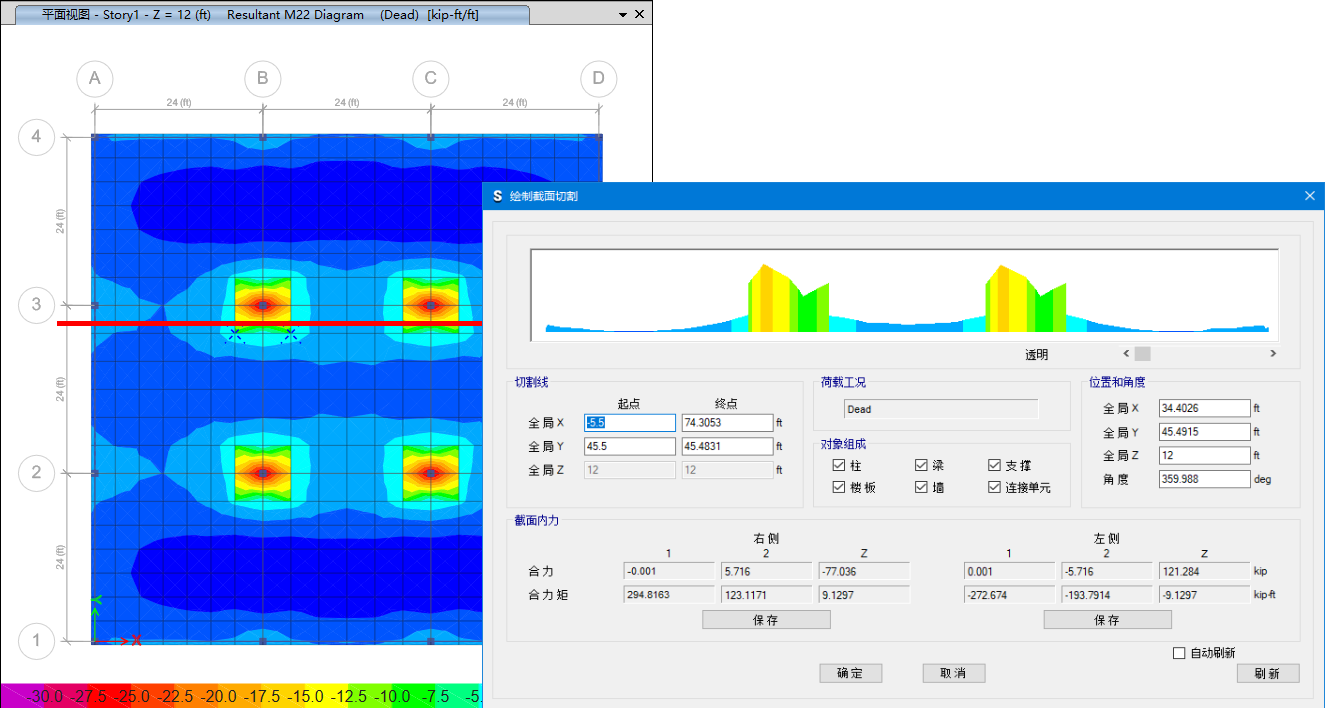Click 保存 under the 右侧 forces

[766, 620]
